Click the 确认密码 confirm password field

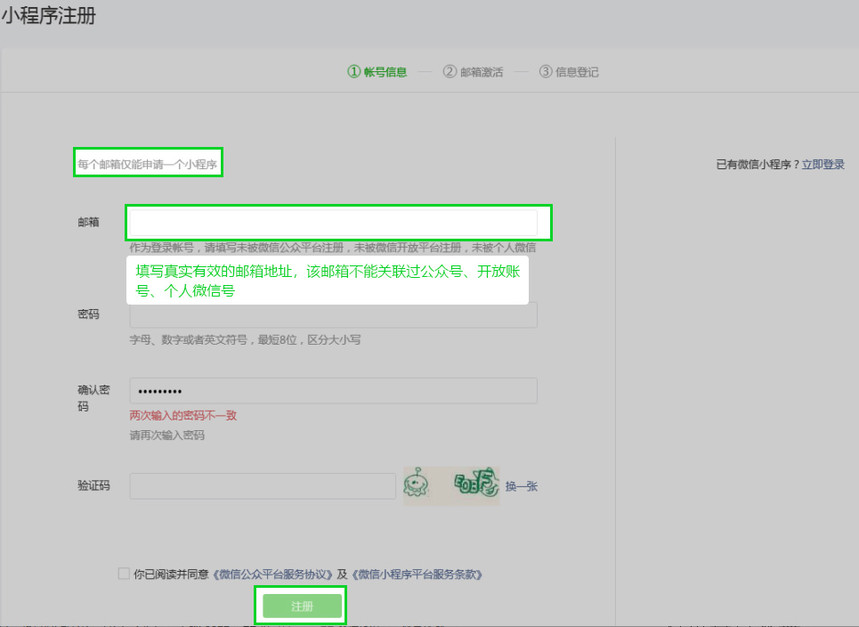click(333, 390)
